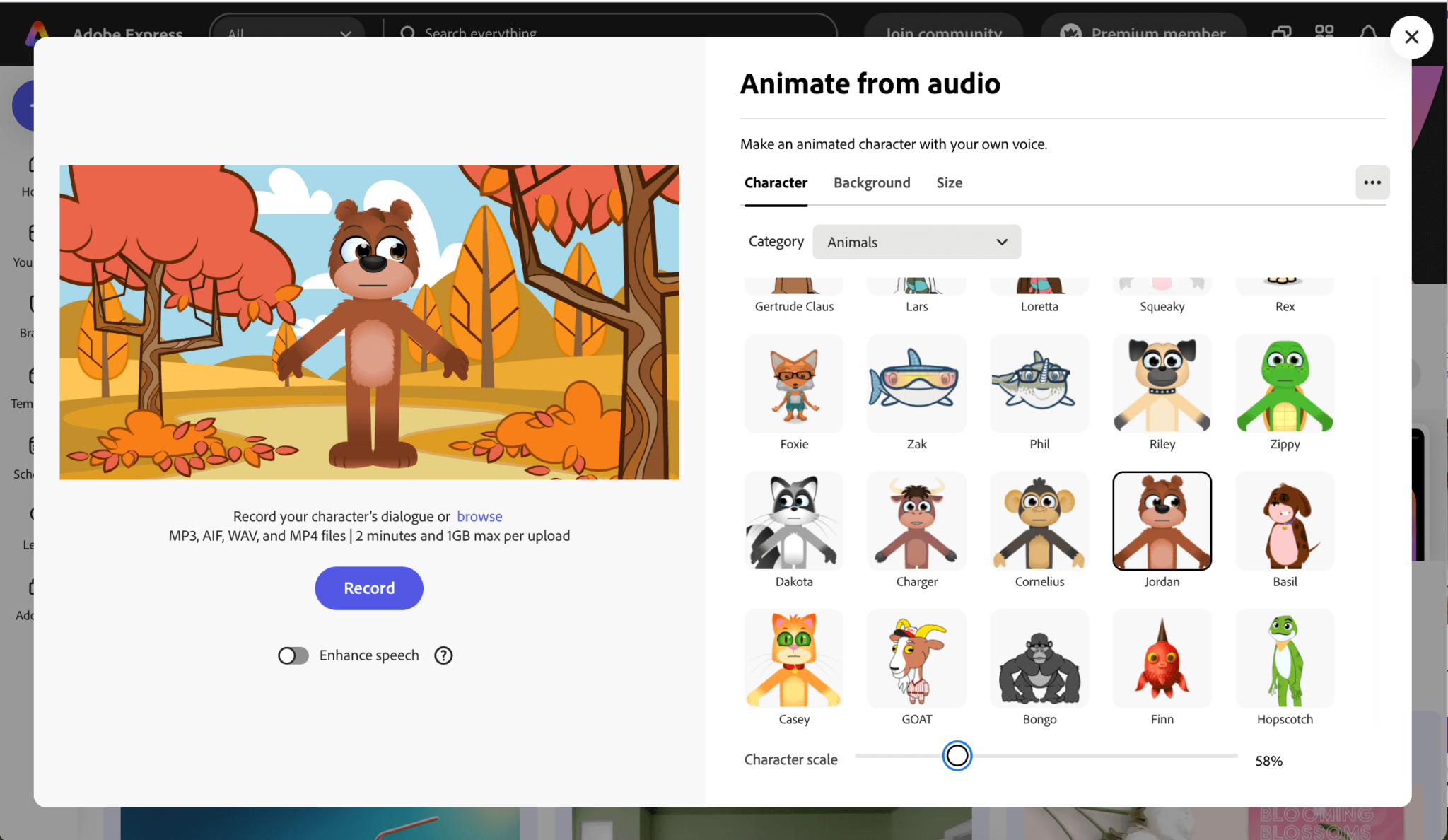Open the more options menu in Animate from audio
Screen dimensions: 1448x840
(x=1372, y=182)
